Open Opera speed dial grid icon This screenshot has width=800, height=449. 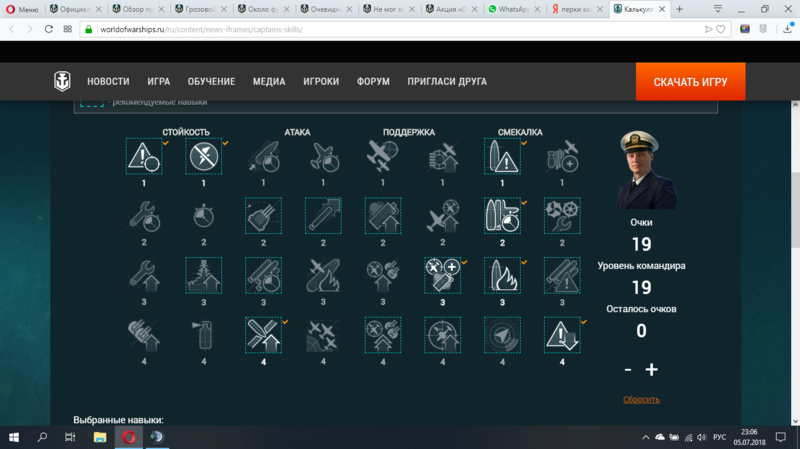click(x=67, y=29)
